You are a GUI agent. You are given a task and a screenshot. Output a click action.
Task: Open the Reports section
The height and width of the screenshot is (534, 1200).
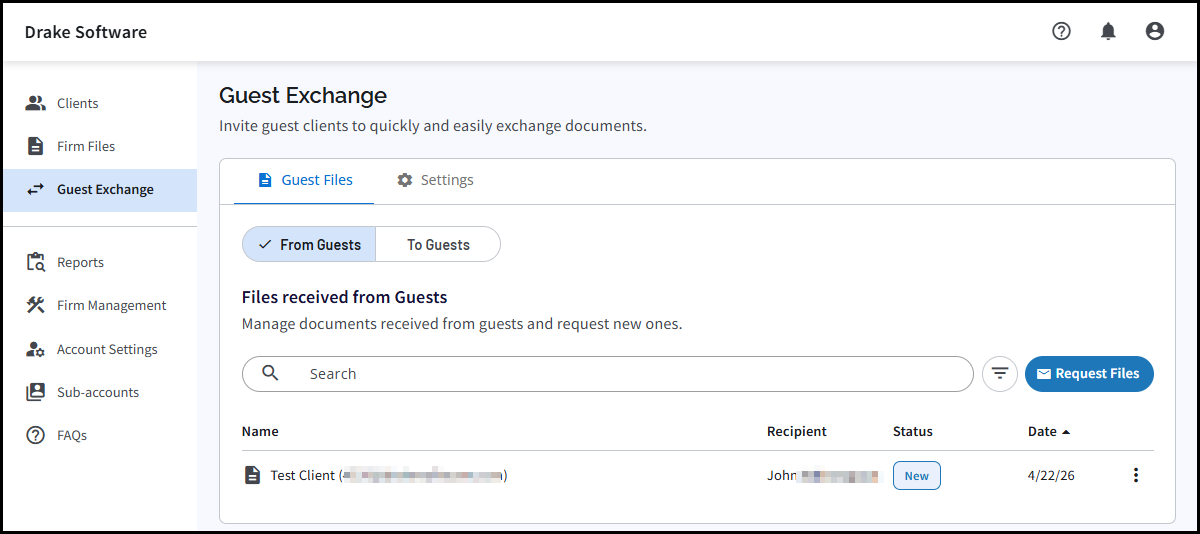point(80,262)
